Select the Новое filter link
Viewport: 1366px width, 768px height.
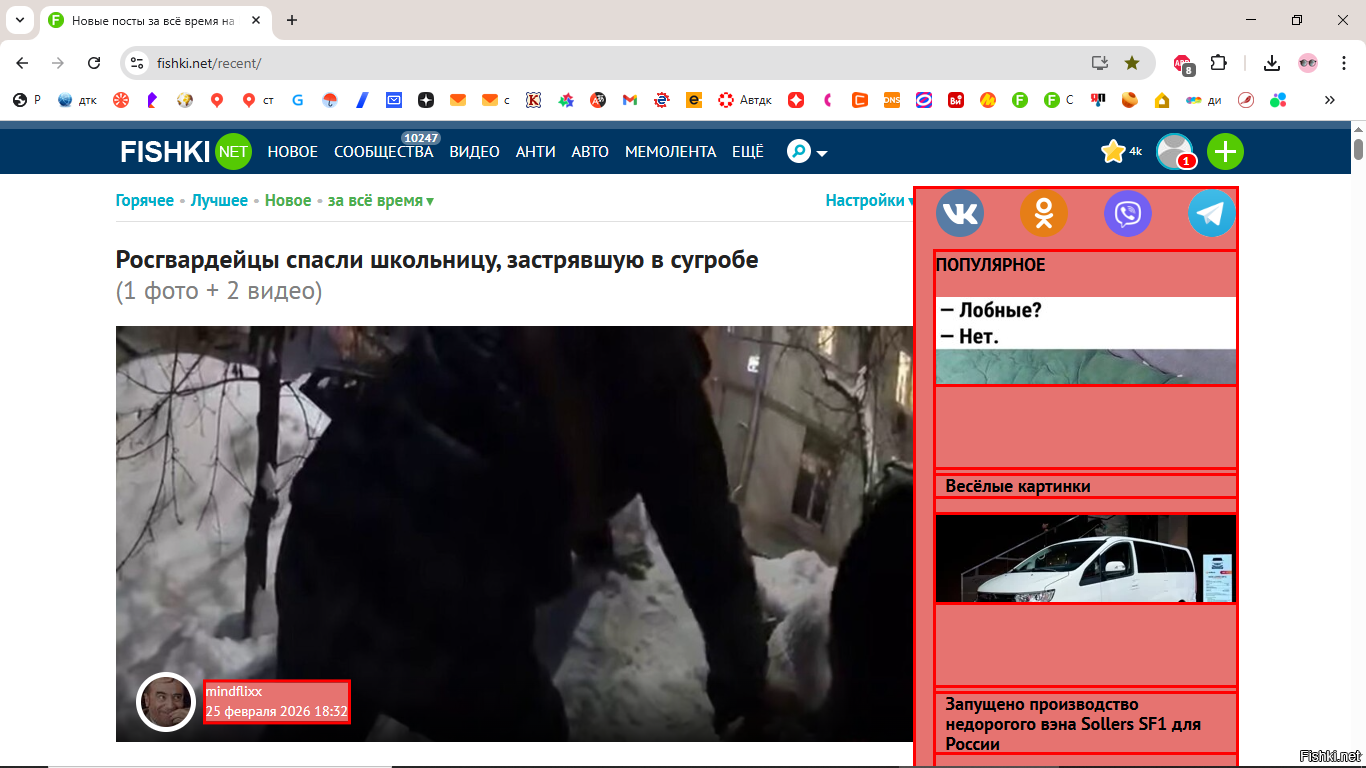(x=288, y=200)
